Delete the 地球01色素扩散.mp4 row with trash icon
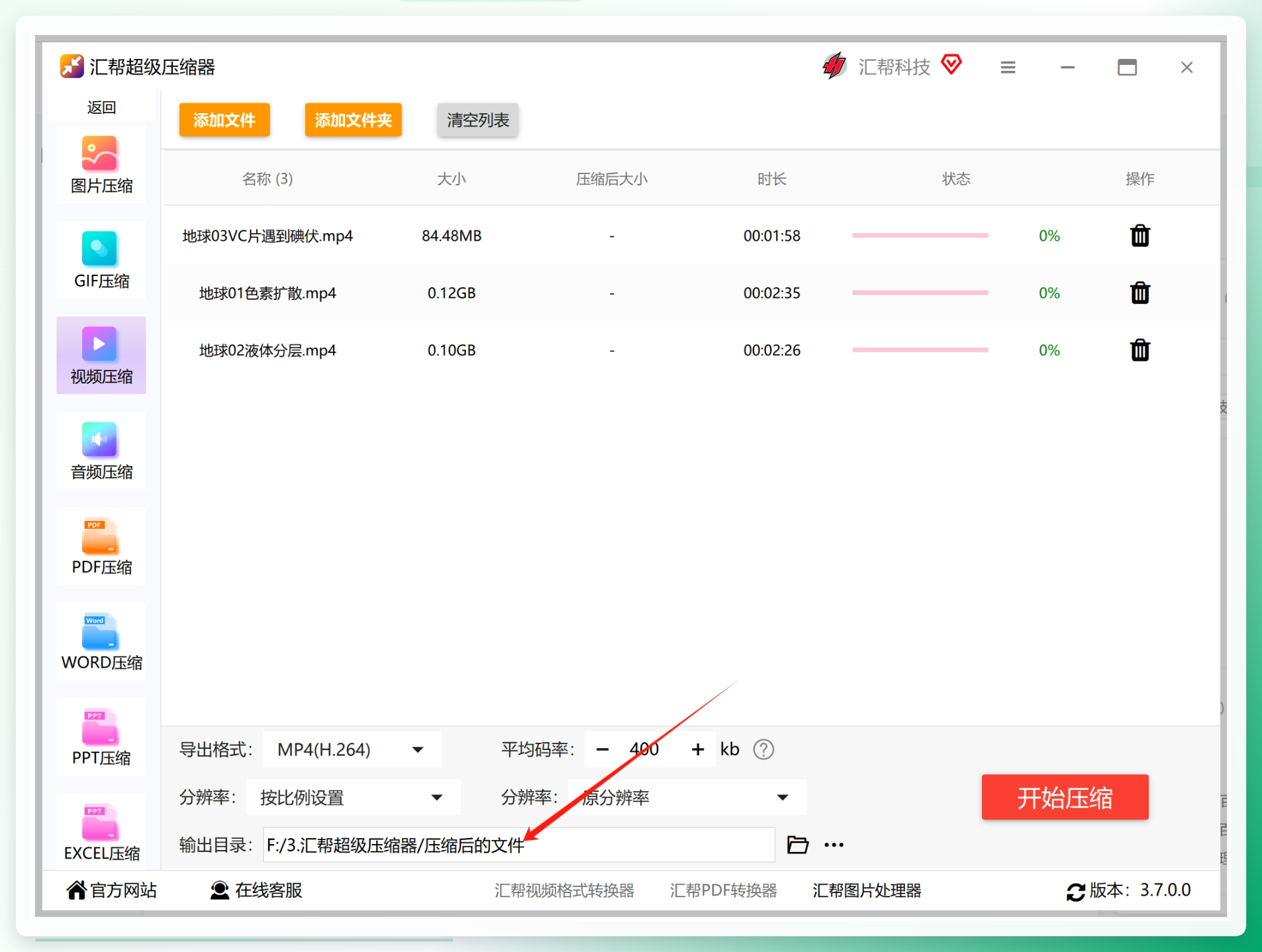This screenshot has width=1262, height=952. (x=1140, y=293)
